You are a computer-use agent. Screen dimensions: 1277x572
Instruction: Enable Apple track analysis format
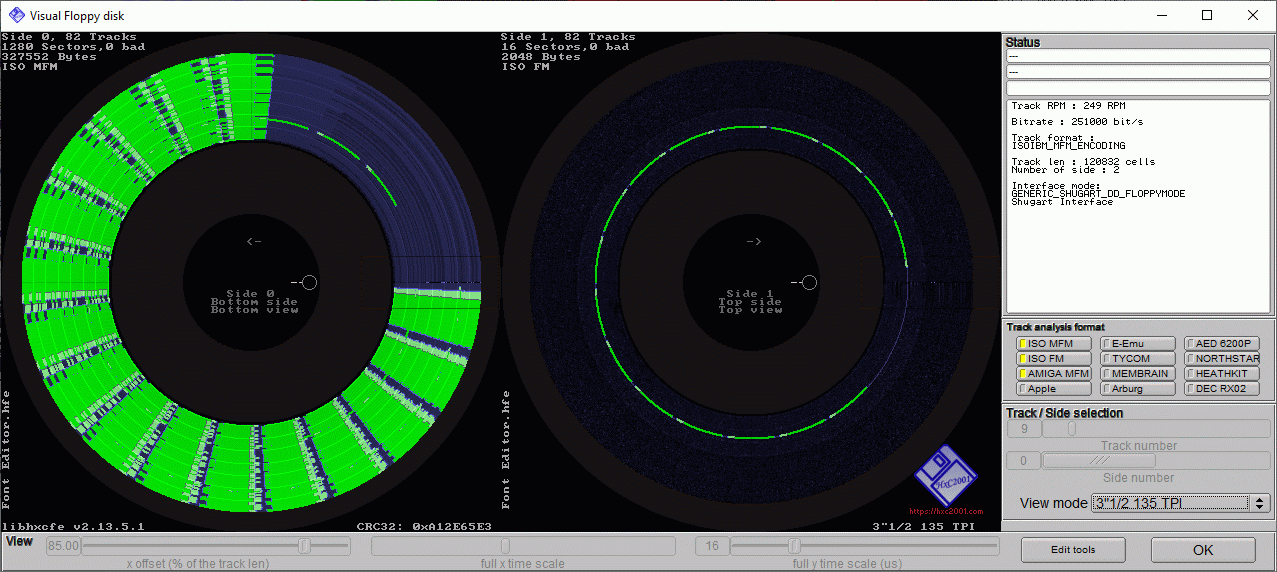point(1054,389)
